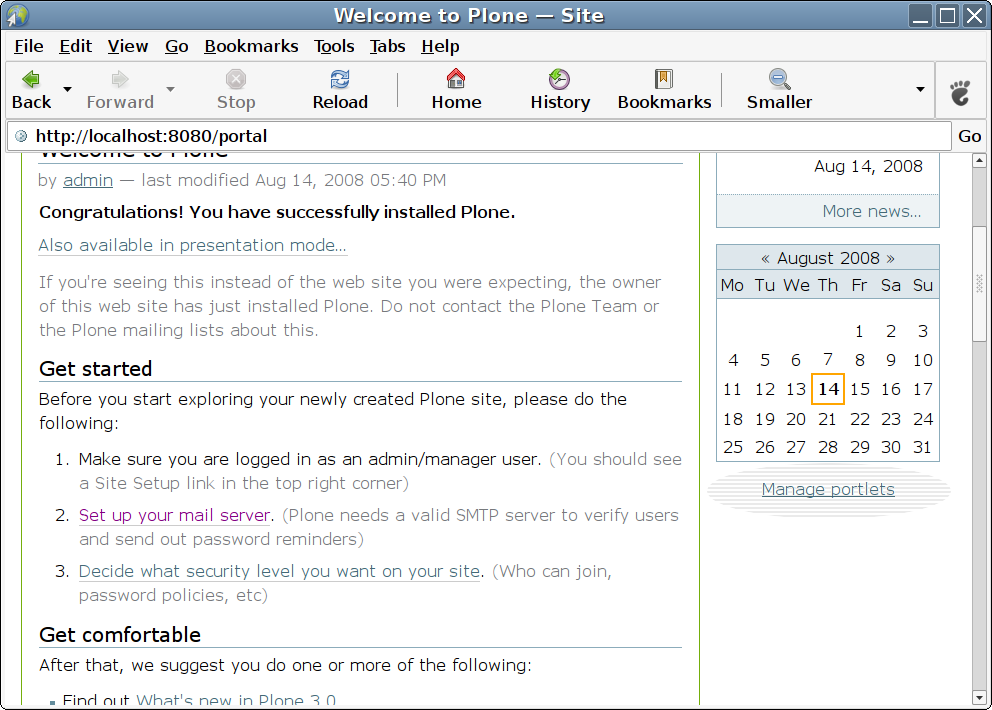
Task: Click the Smaller zoom-out magnifier icon
Action: click(x=779, y=79)
